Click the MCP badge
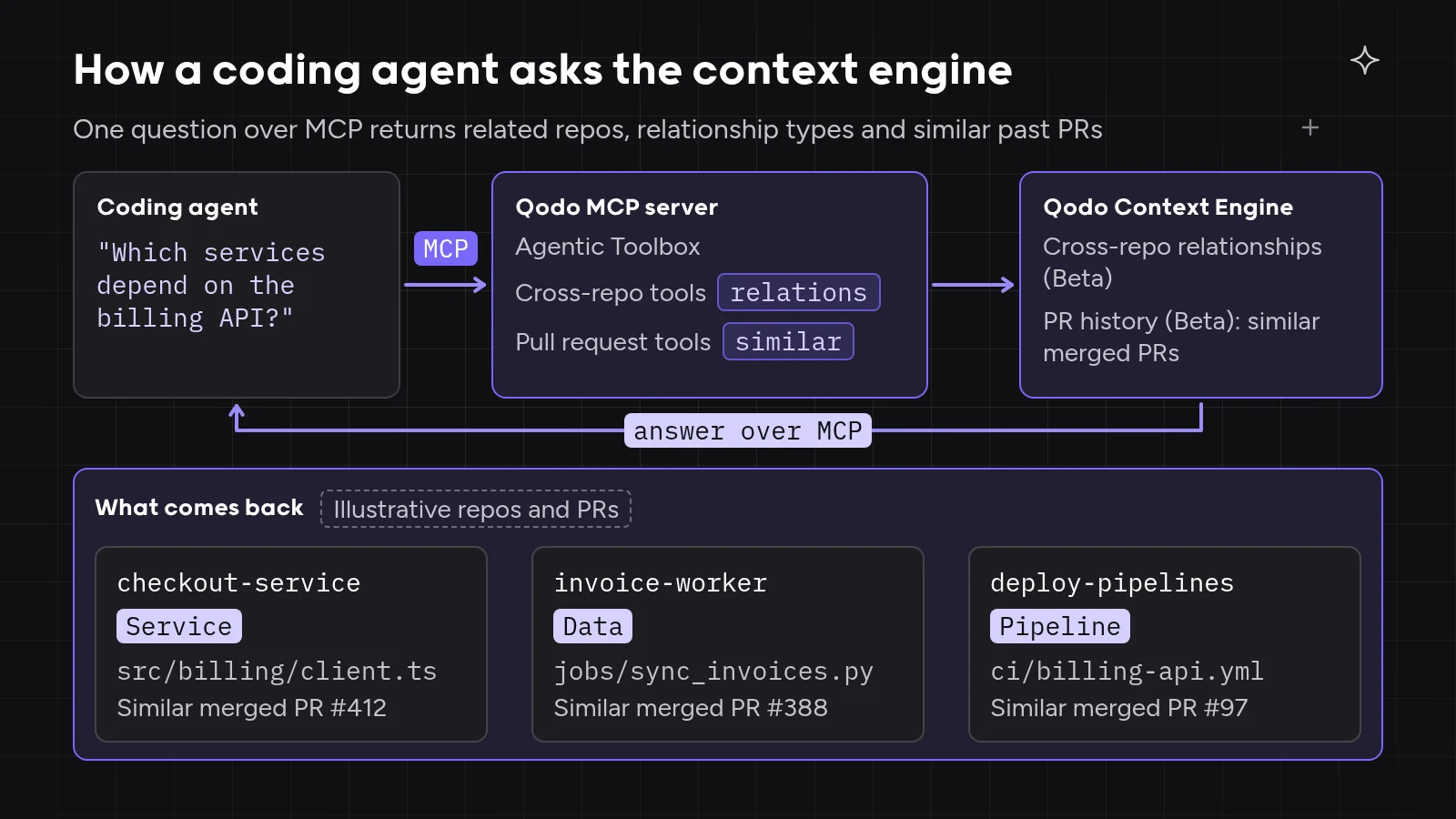 (x=446, y=248)
